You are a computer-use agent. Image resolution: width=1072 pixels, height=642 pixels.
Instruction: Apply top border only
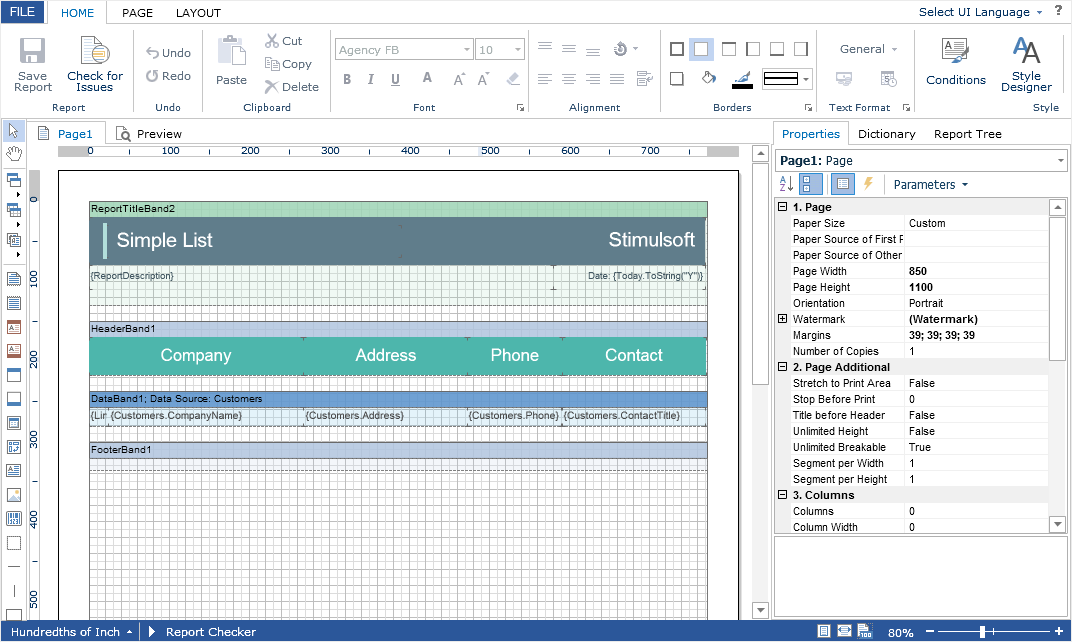pyautogui.click(x=729, y=49)
